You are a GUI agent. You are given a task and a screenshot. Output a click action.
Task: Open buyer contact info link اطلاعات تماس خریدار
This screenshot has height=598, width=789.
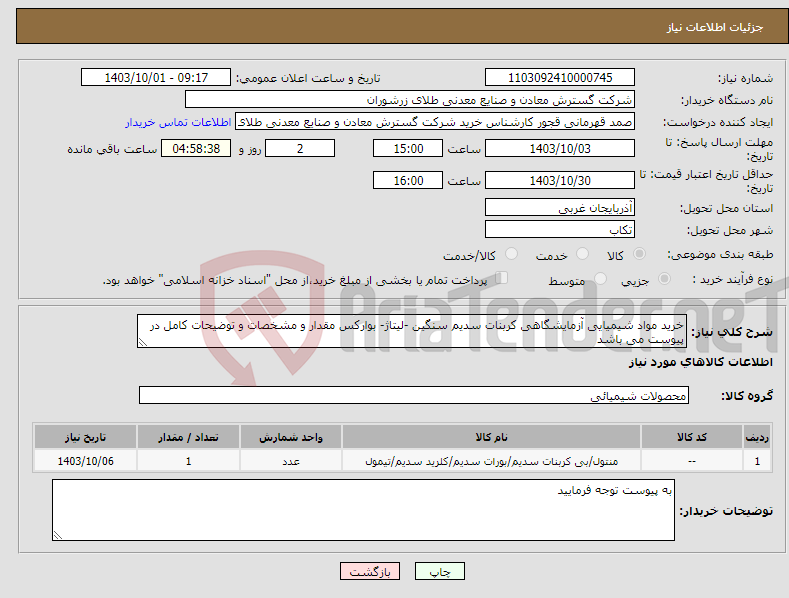(x=178, y=122)
